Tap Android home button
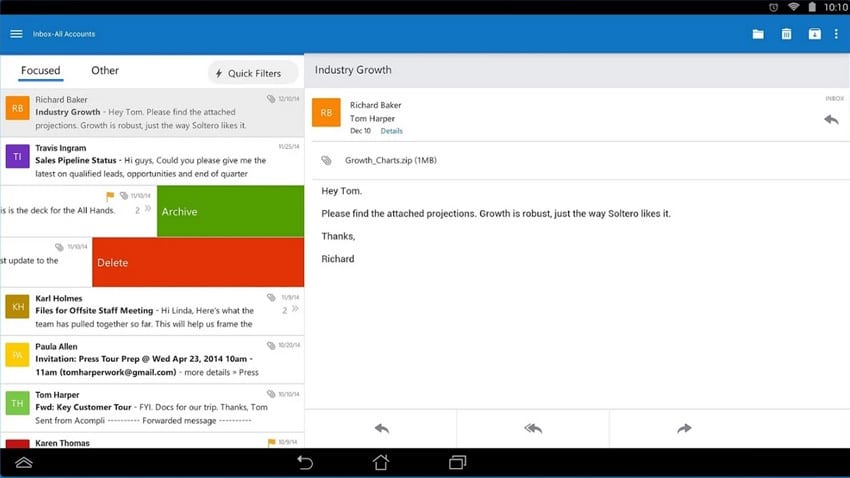Image resolution: width=850 pixels, height=478 pixels. click(x=381, y=462)
